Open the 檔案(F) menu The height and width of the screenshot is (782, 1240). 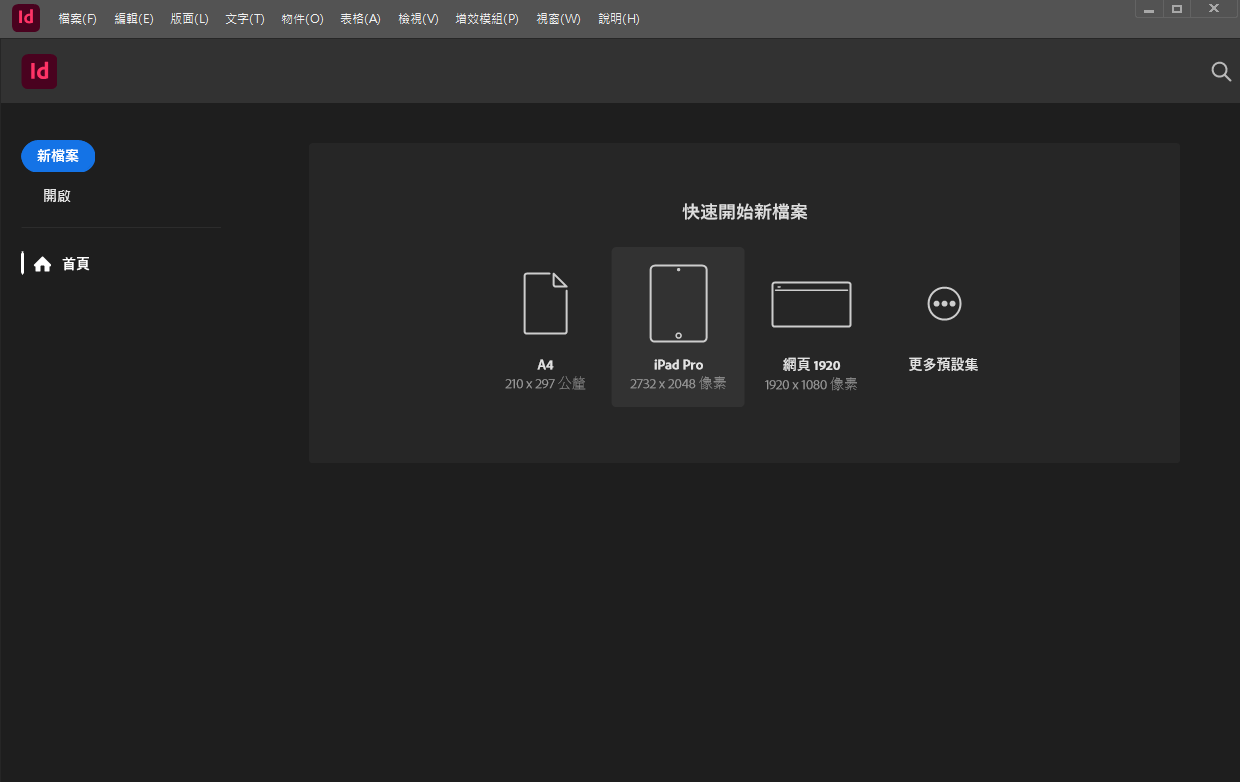pyautogui.click(x=77, y=19)
